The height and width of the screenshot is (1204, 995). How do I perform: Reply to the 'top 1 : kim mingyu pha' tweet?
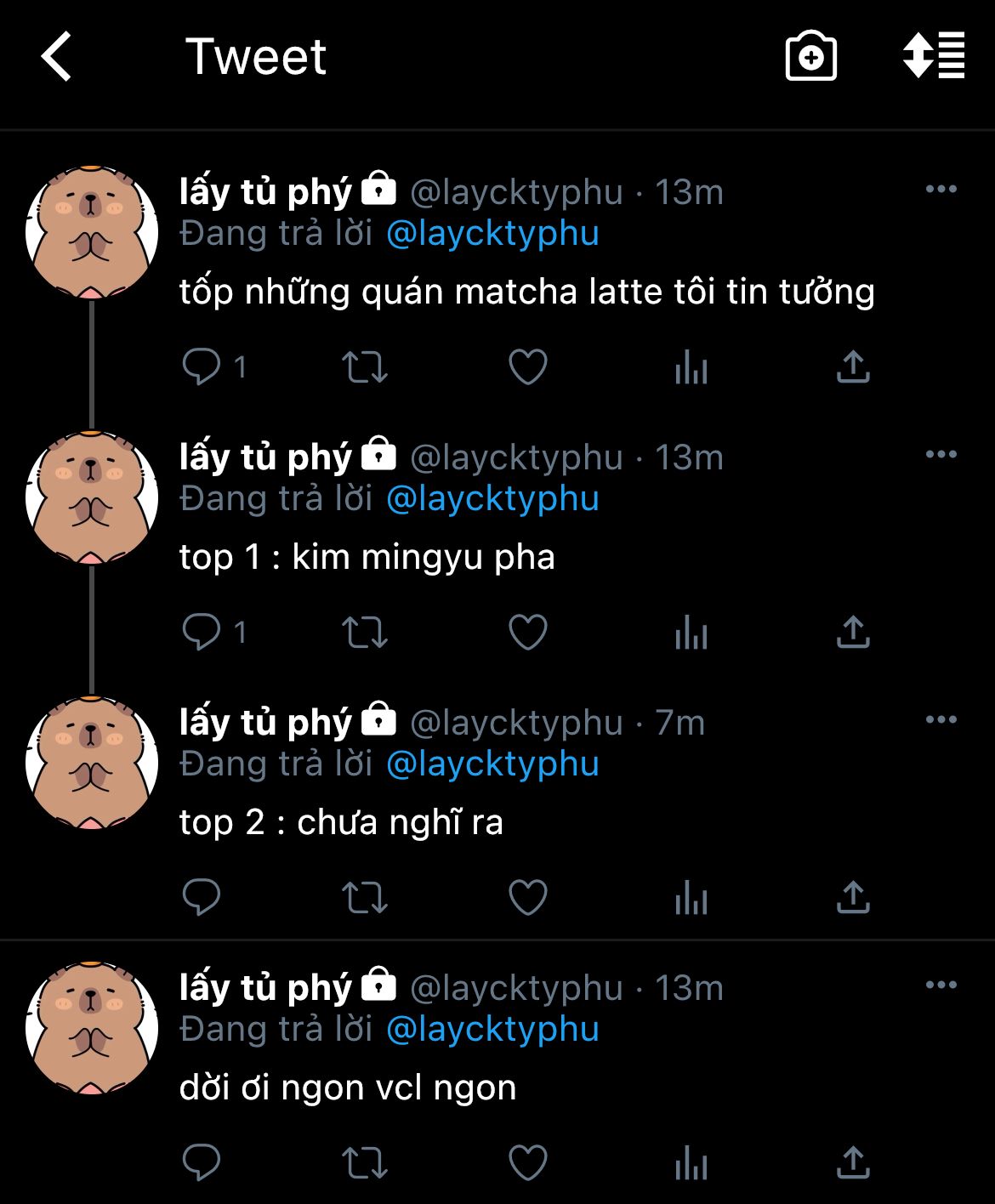click(202, 633)
